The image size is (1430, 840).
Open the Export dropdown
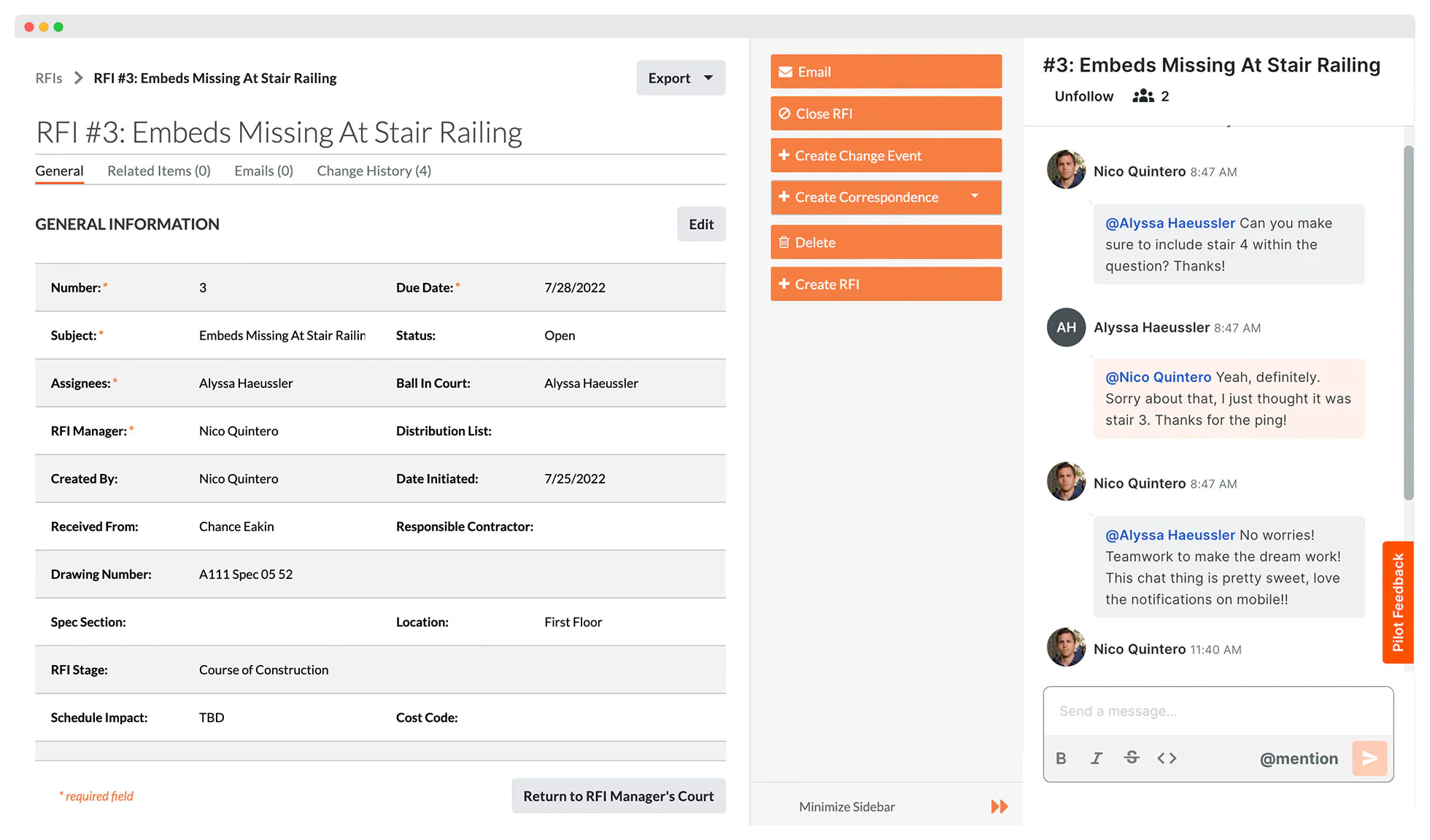coord(681,78)
